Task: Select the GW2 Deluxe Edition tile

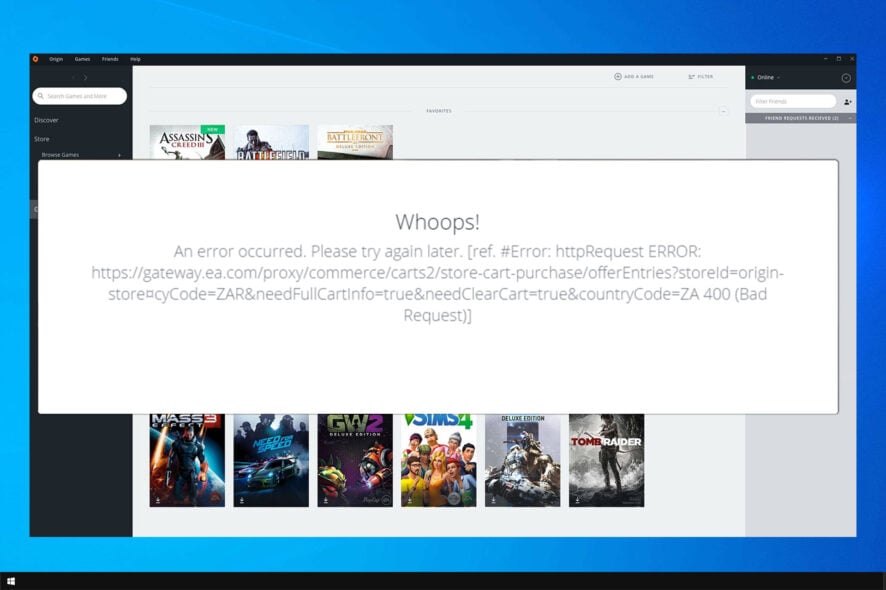Action: pyautogui.click(x=355, y=460)
